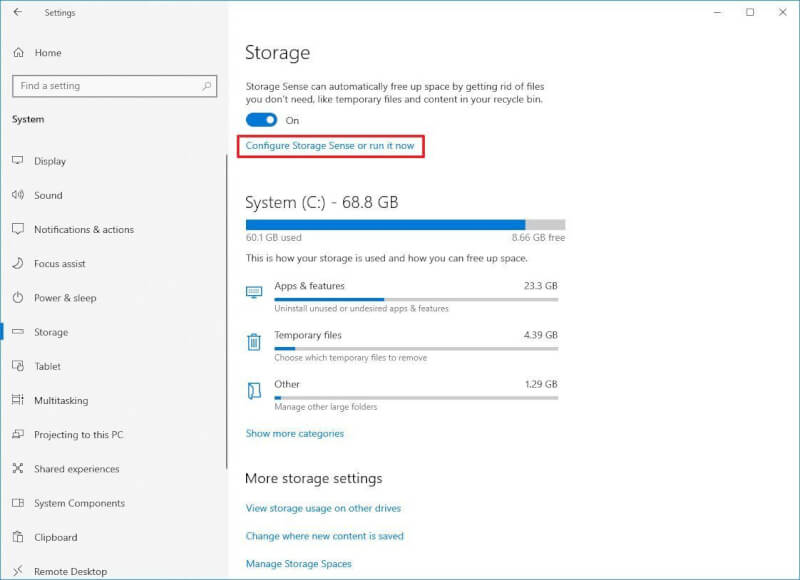Click the search magnifier icon in Find a setting
800x580 pixels.
(207, 86)
